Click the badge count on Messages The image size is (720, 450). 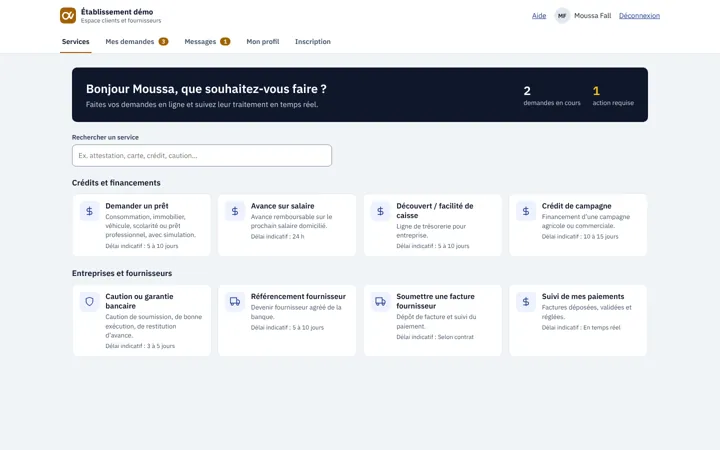(225, 42)
